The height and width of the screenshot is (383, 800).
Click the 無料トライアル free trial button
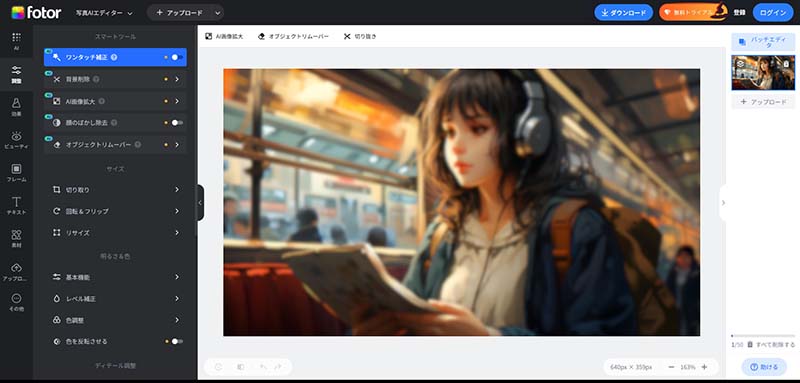693,13
